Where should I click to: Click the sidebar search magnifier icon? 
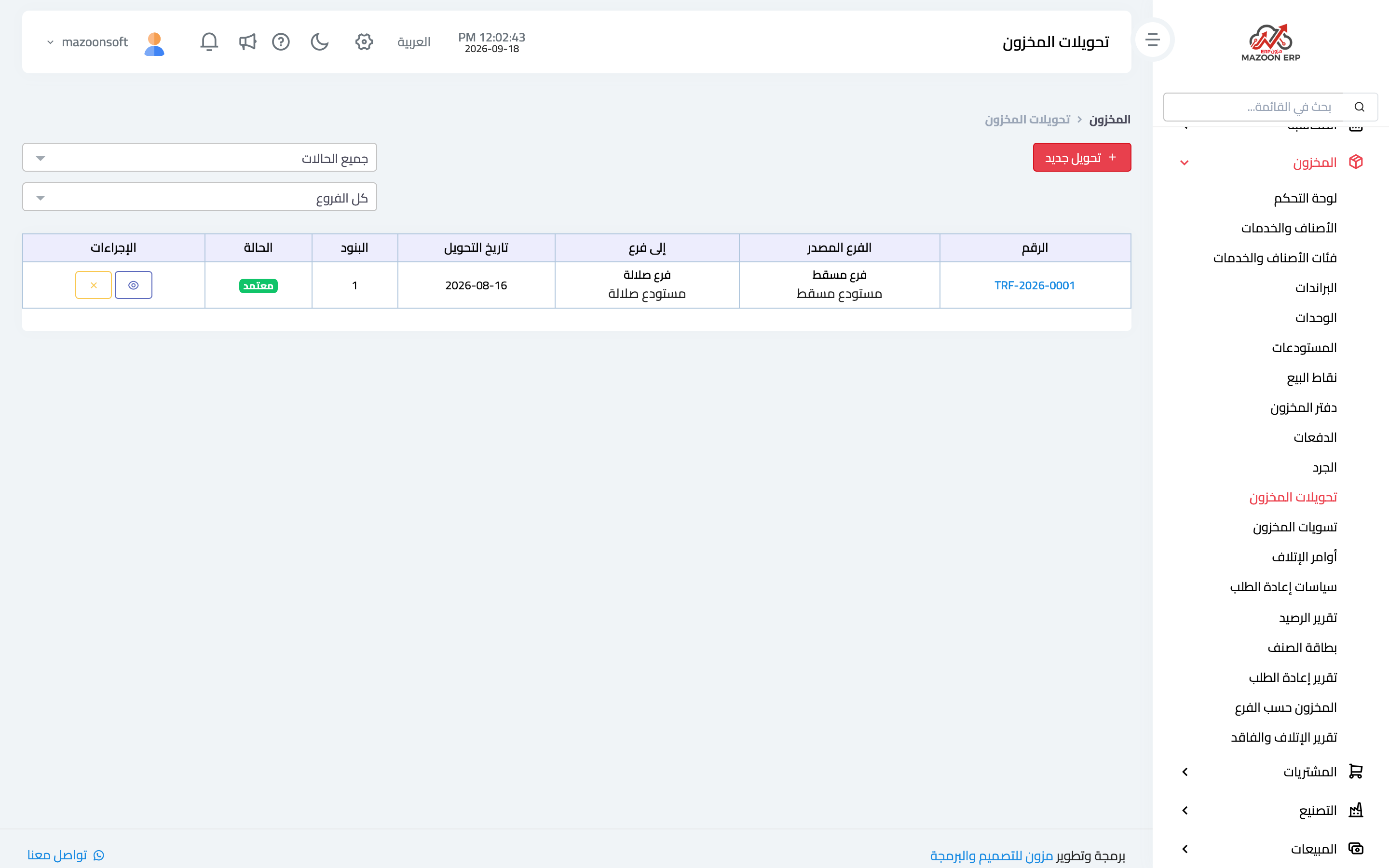(1359, 107)
